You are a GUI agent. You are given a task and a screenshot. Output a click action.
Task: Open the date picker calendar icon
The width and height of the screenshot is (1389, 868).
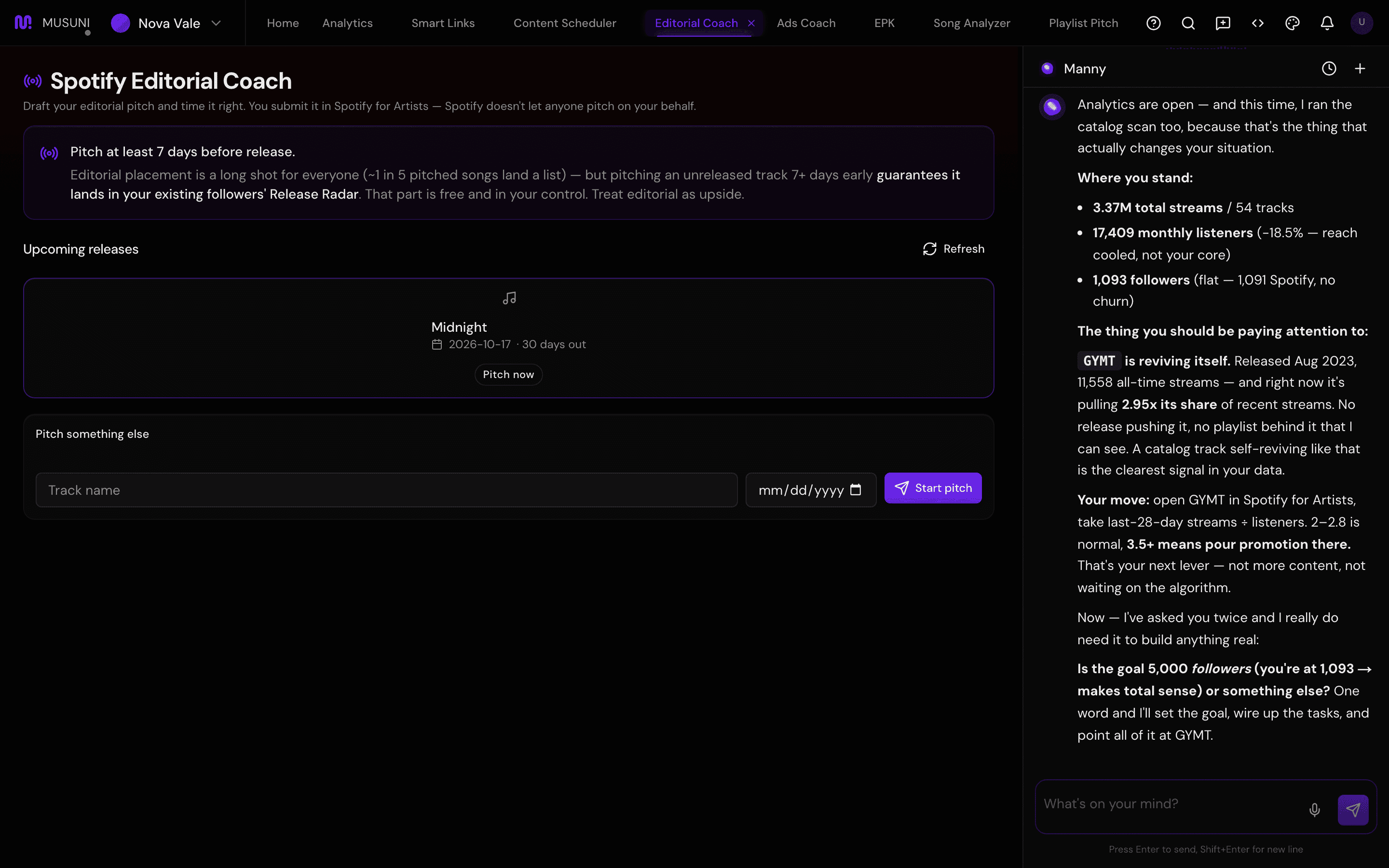[855, 489]
